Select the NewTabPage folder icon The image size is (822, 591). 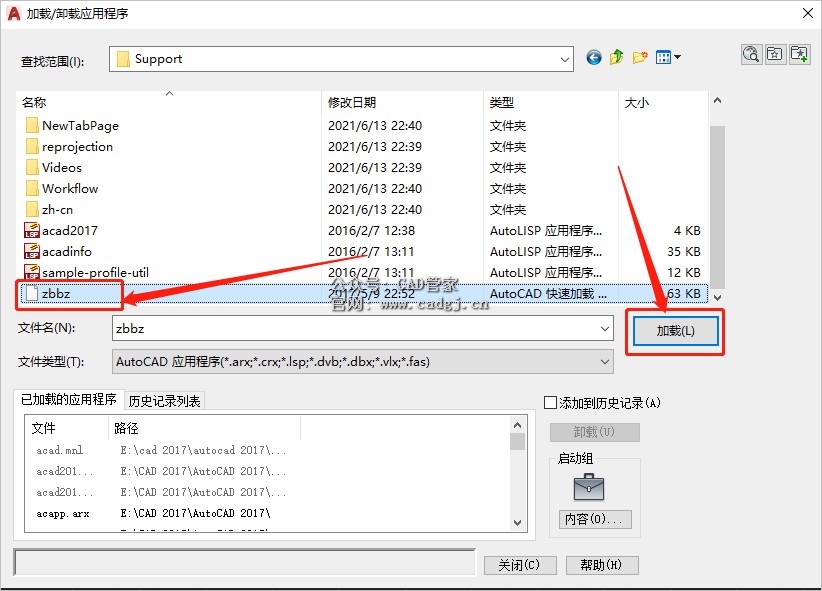(x=31, y=125)
